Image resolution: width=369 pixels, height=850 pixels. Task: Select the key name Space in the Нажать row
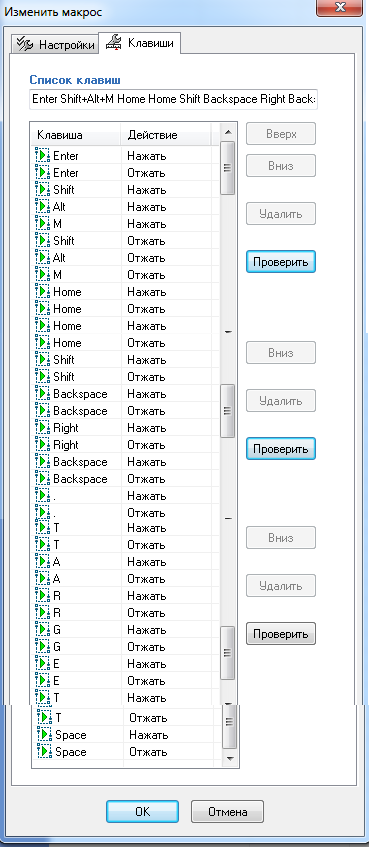[71, 735]
